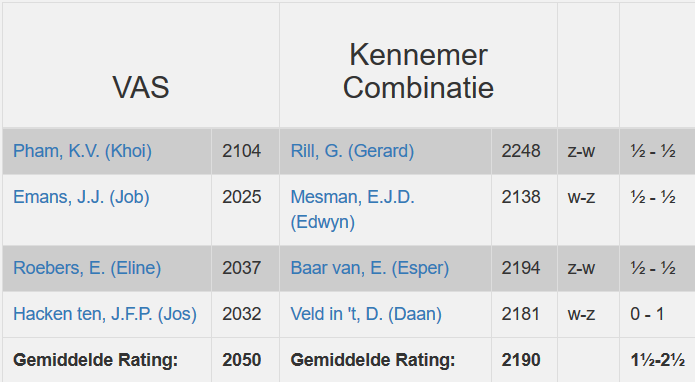Click the VAS team header
The height and width of the screenshot is (382, 695).
[x=141, y=87]
